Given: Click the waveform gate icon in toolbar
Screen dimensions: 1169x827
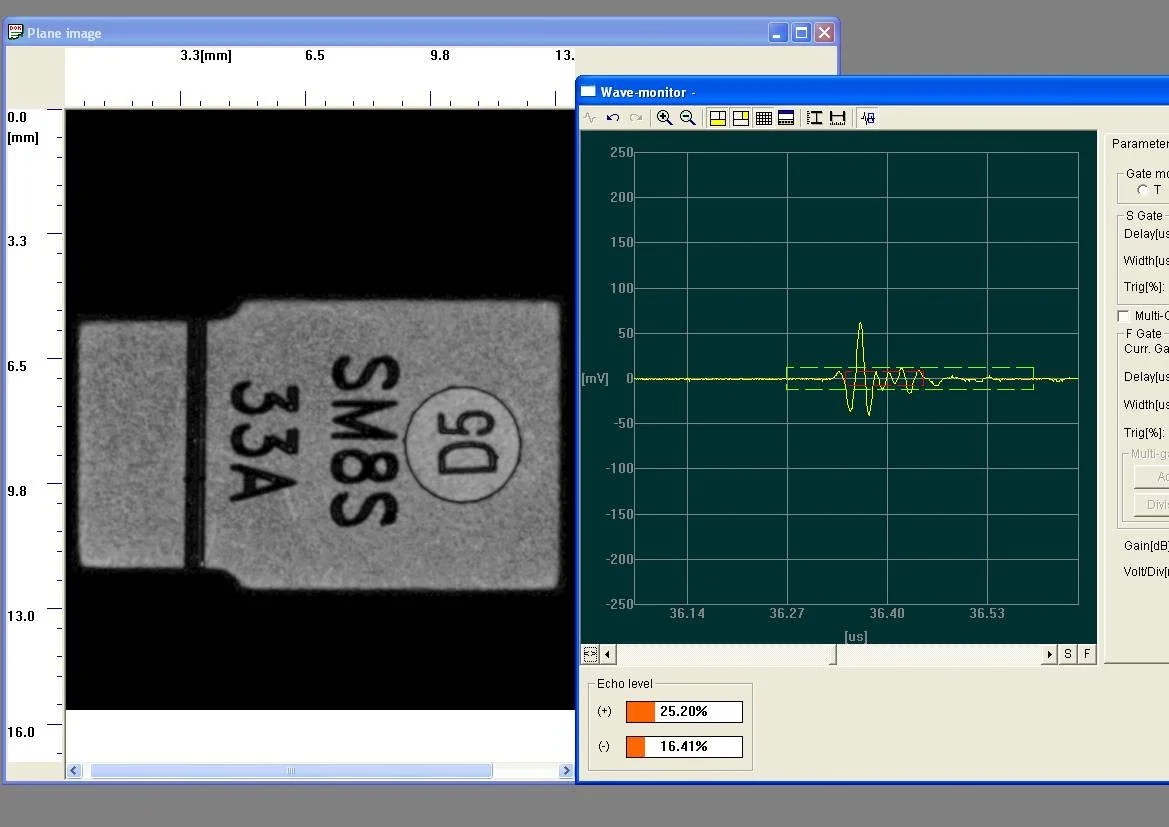Looking at the screenshot, I should [x=867, y=118].
